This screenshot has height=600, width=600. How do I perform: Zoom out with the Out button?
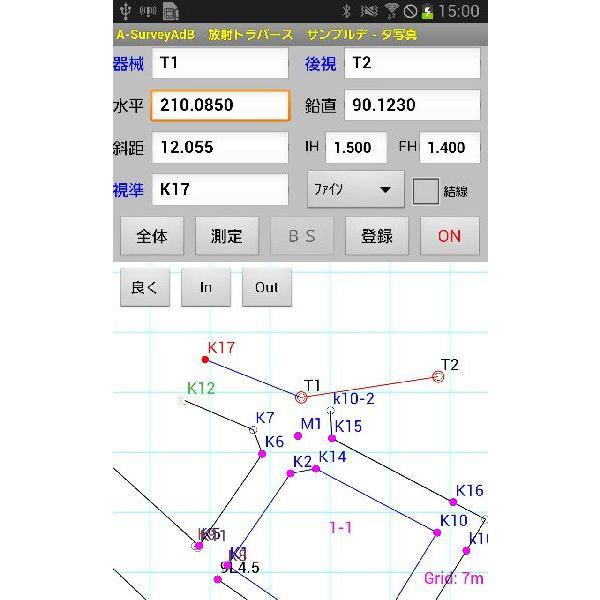point(267,287)
